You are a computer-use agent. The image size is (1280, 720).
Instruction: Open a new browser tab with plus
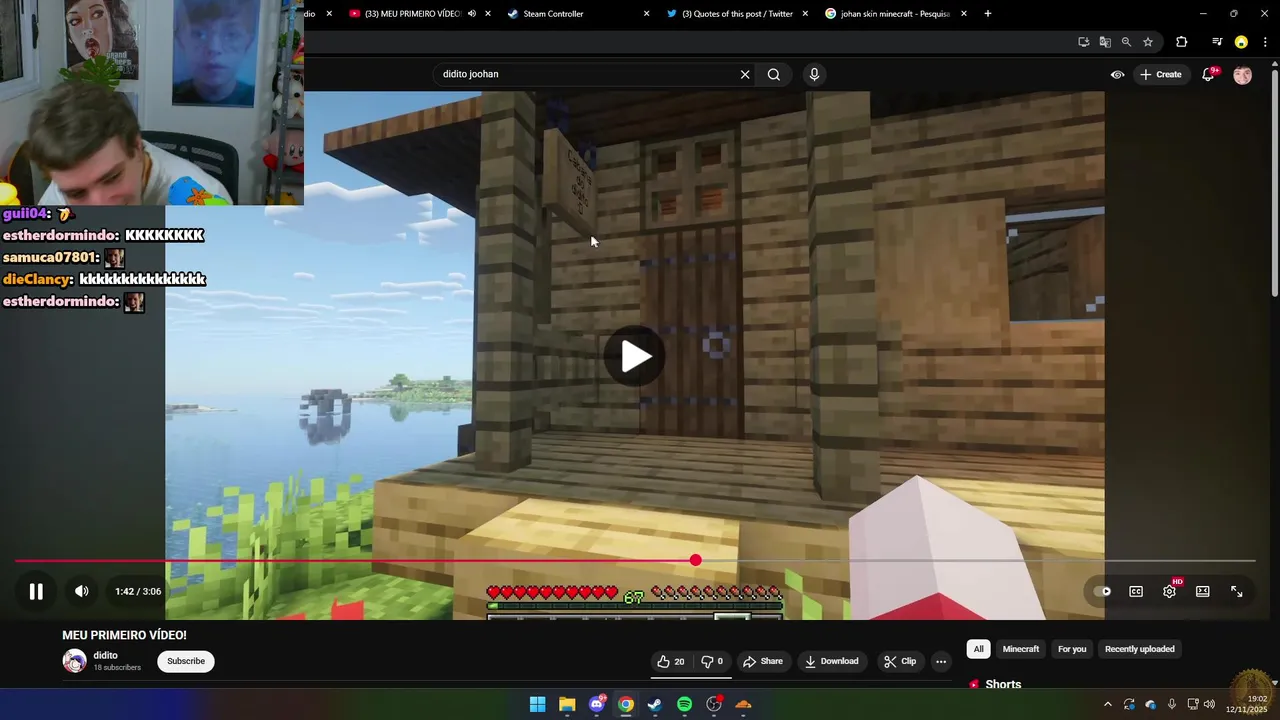(988, 14)
